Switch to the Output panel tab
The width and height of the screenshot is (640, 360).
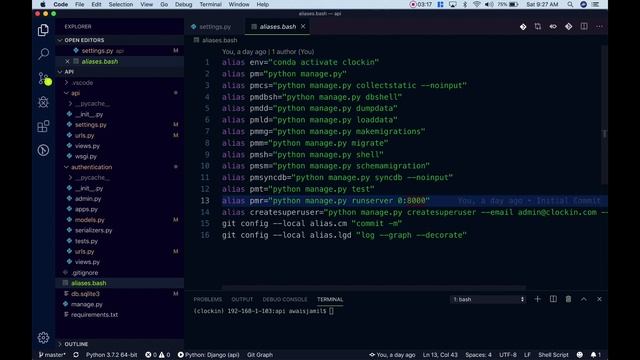(242, 299)
